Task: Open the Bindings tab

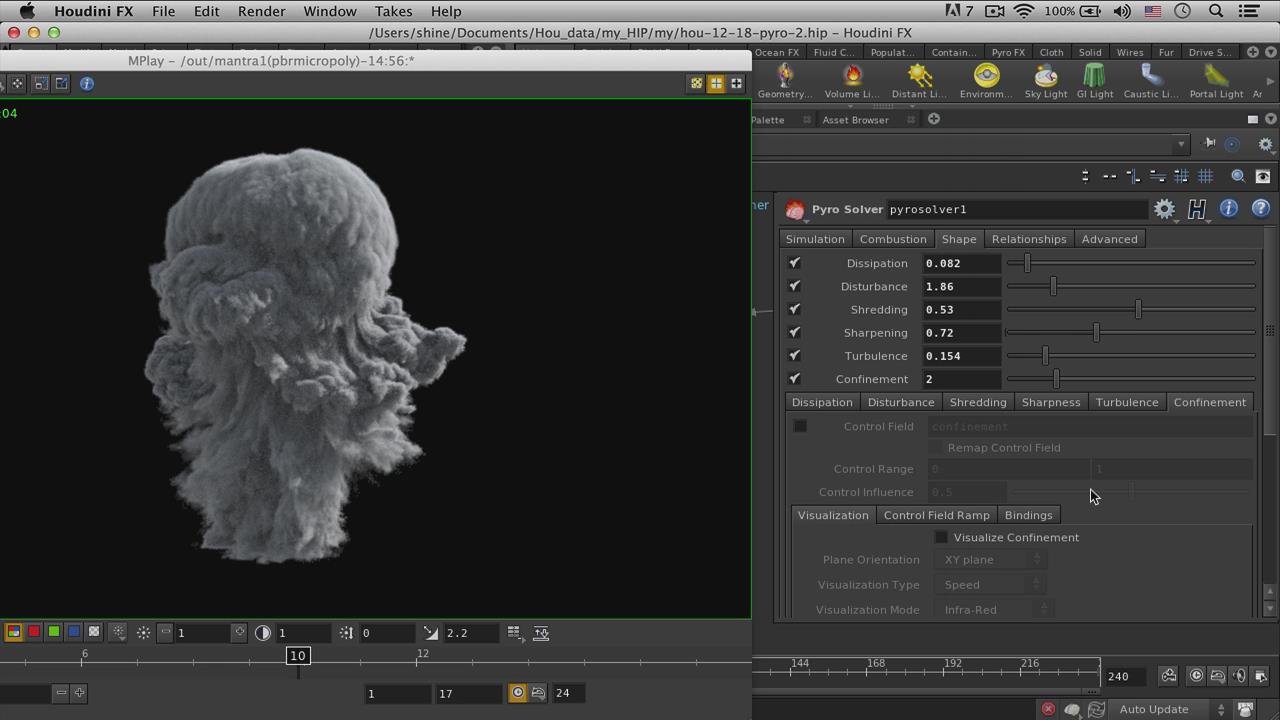Action: 1028,515
